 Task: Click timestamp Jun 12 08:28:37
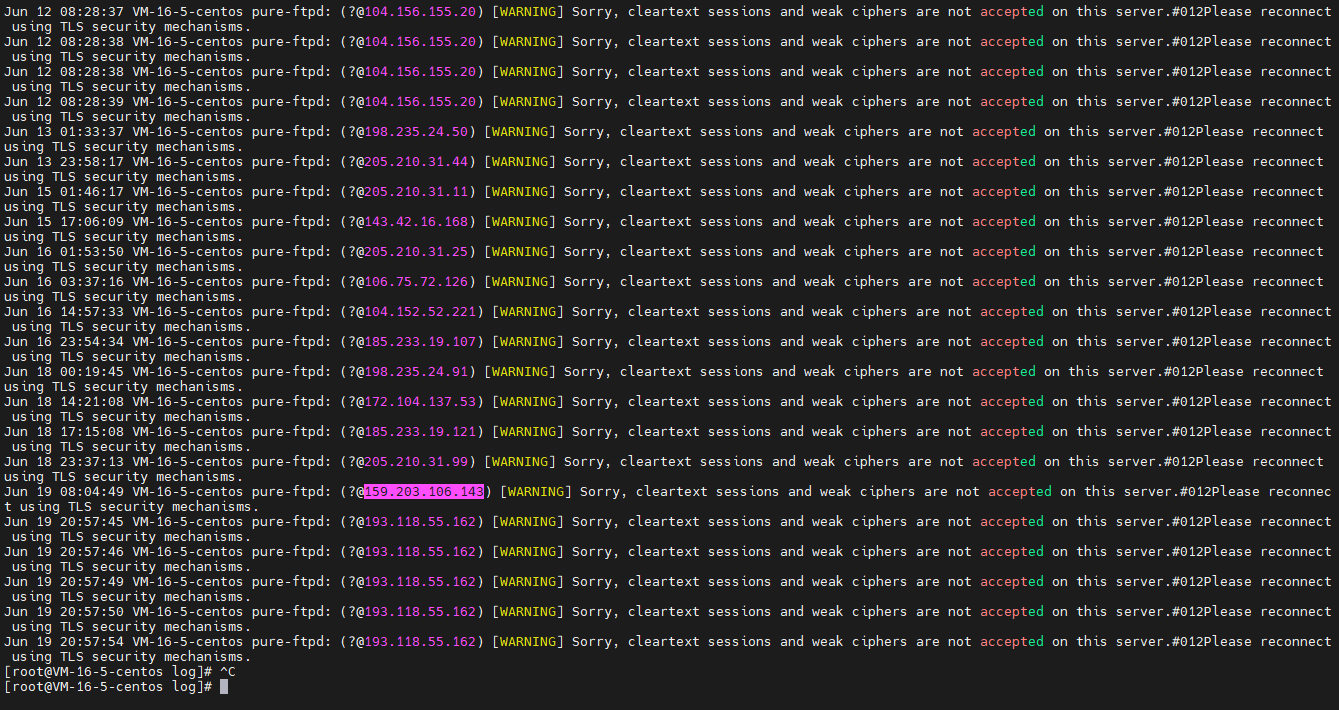click(64, 12)
